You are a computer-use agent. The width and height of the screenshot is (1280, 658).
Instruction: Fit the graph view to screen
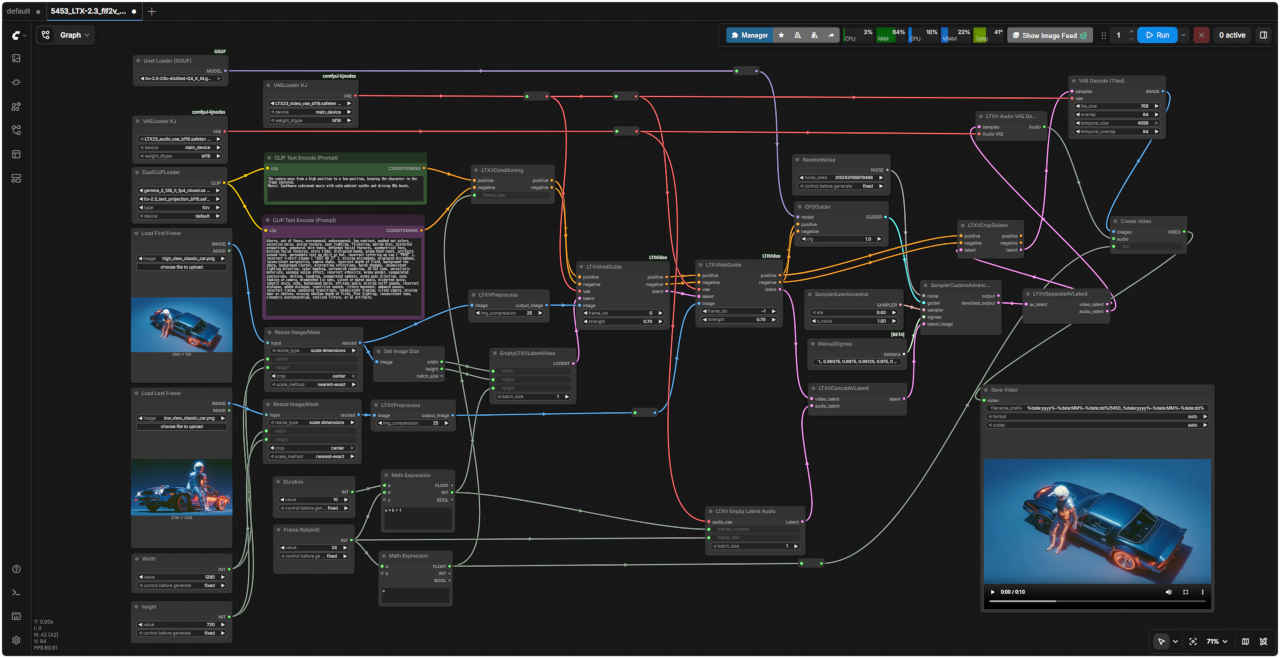pyautogui.click(x=1193, y=641)
